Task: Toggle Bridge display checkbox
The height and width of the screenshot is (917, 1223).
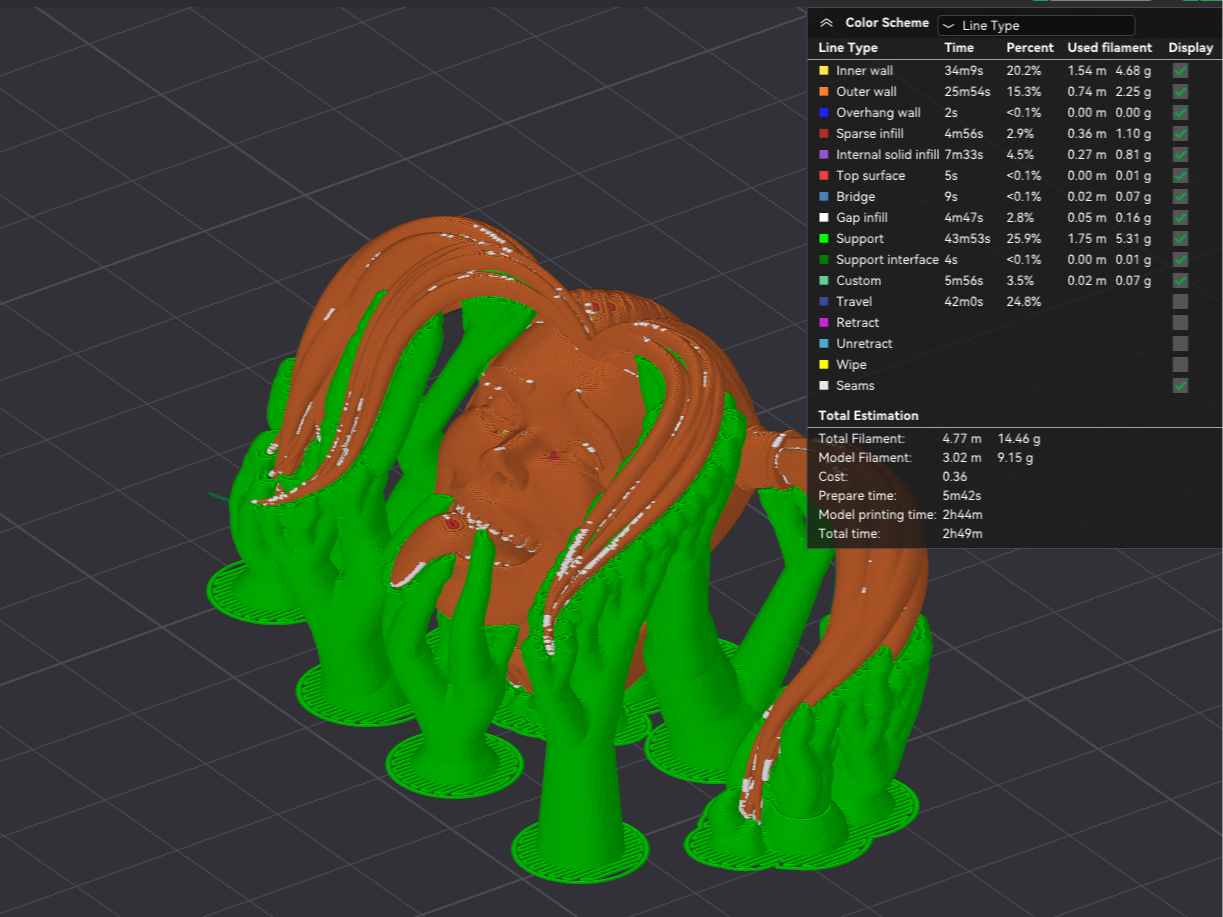Action: point(1180,196)
